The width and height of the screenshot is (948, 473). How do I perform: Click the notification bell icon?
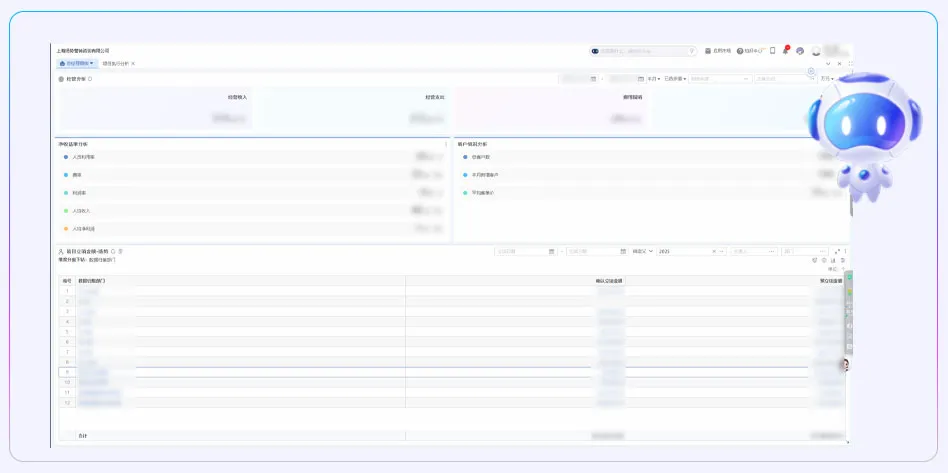[785, 50]
